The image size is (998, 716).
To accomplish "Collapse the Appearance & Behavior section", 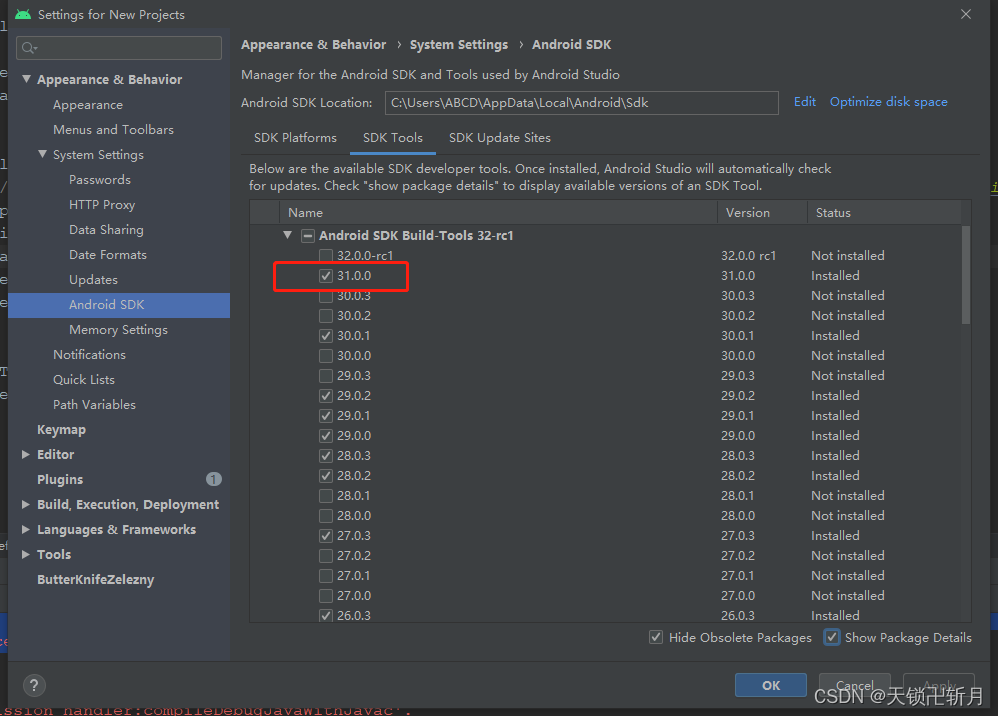I will 26,79.
